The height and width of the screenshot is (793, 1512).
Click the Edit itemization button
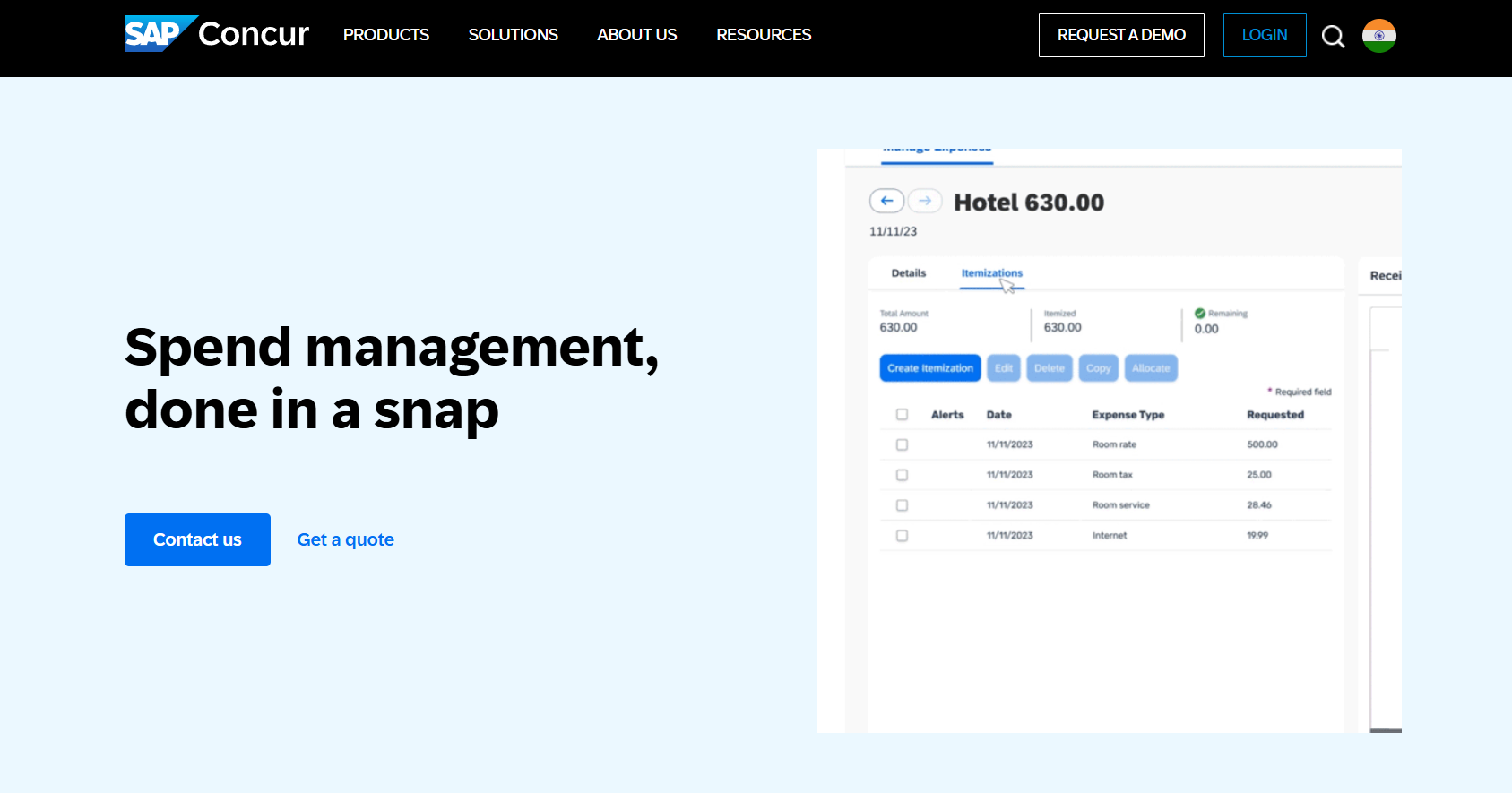click(1004, 368)
